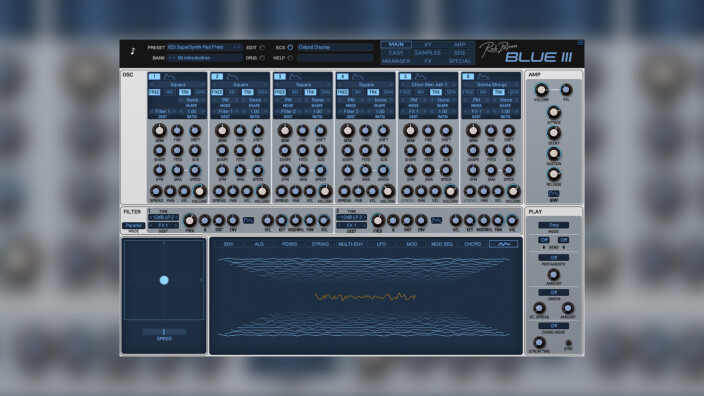The height and width of the screenshot is (396, 704).
Task: Toggle FREE on oscillator 1
Action: [x=154, y=92]
